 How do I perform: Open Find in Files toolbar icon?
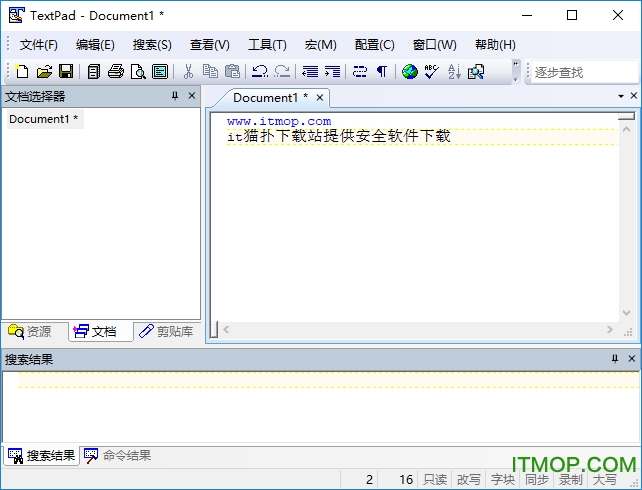[476, 72]
